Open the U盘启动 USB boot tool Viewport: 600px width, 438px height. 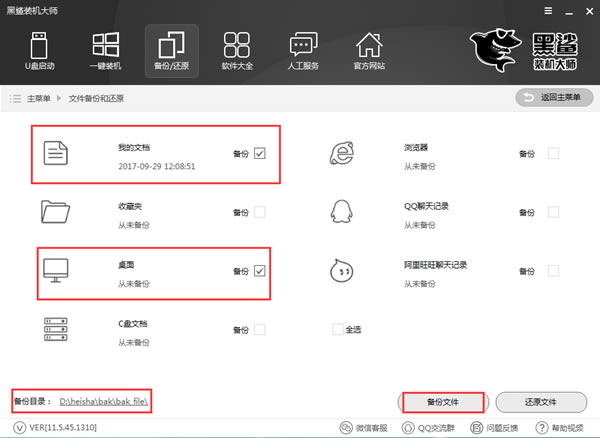tap(39, 51)
